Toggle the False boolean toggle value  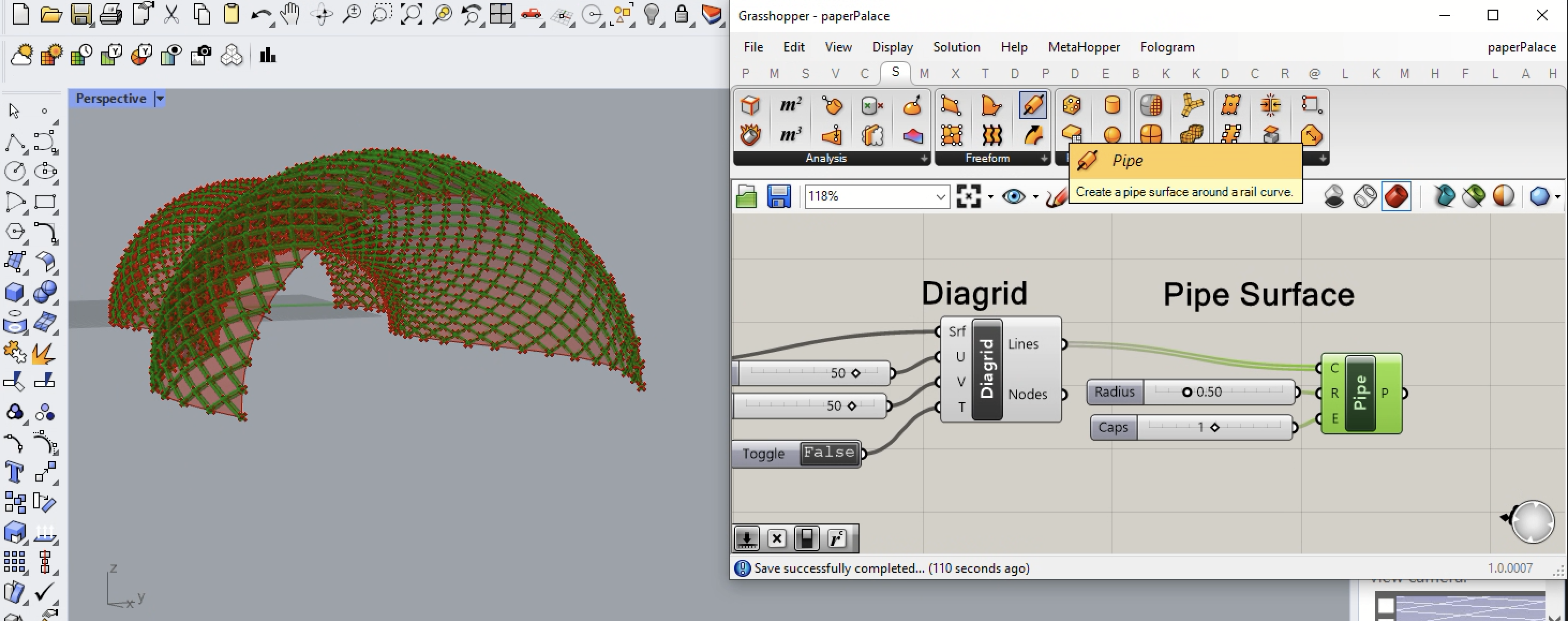pyautogui.click(x=828, y=453)
